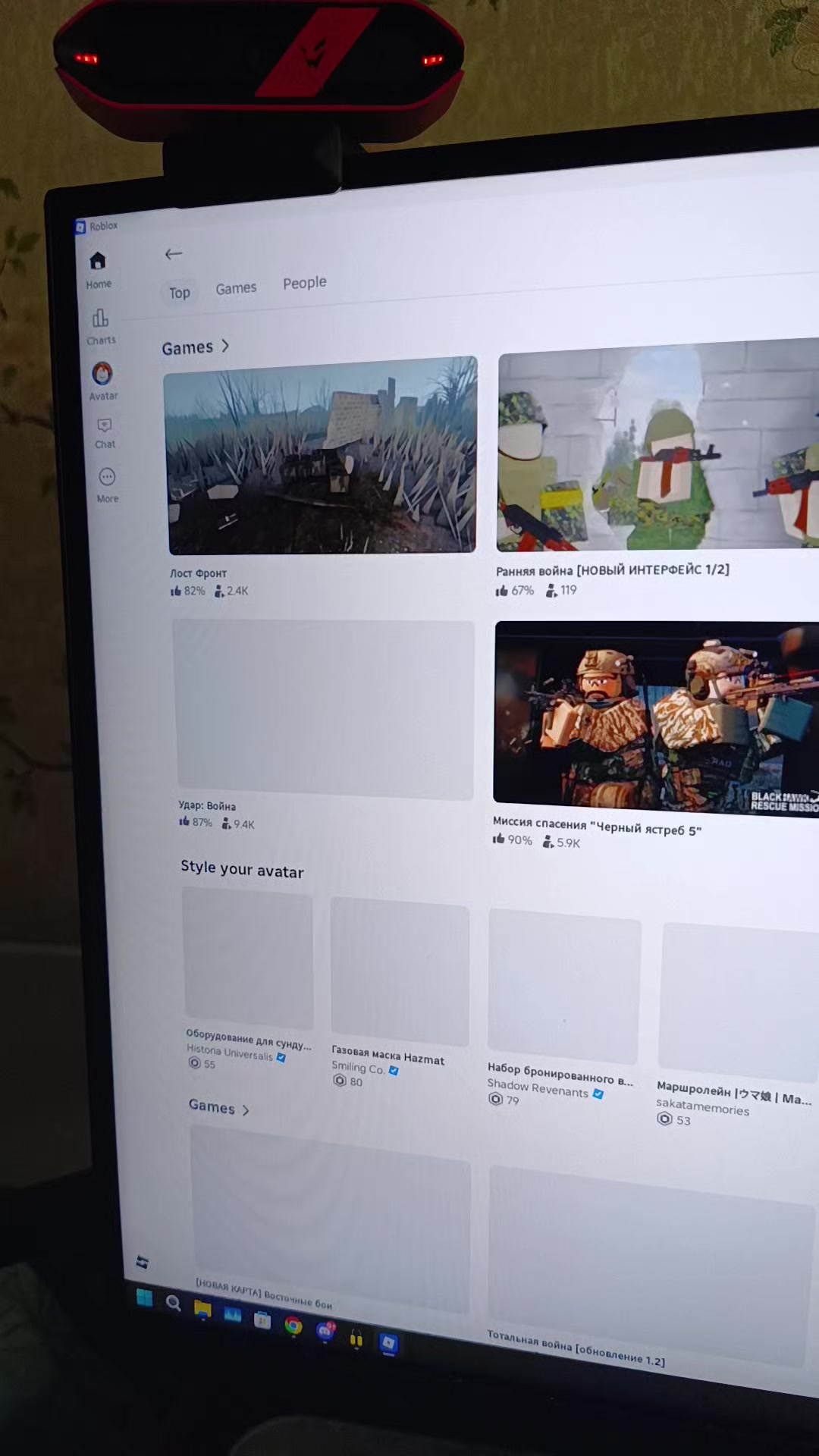Click 82% rating under Лост Фронт

[188, 591]
